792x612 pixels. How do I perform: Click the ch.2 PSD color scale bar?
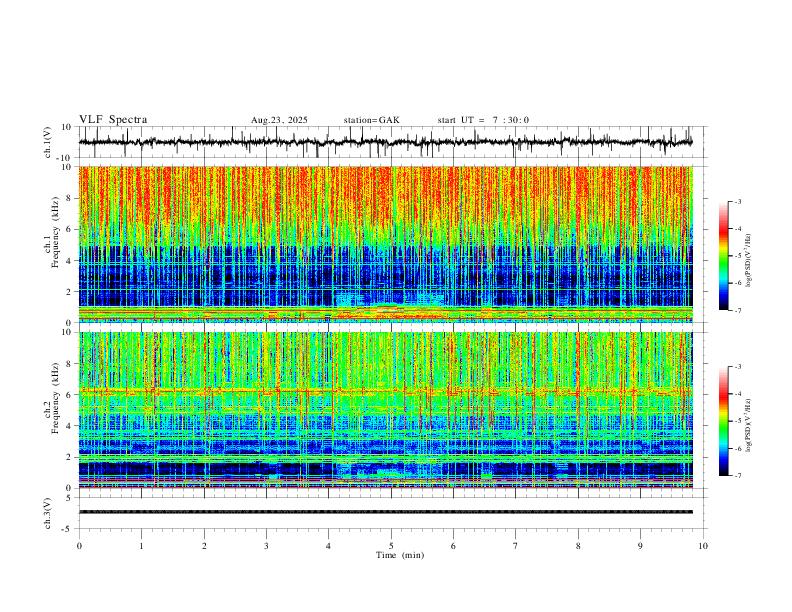tap(724, 421)
